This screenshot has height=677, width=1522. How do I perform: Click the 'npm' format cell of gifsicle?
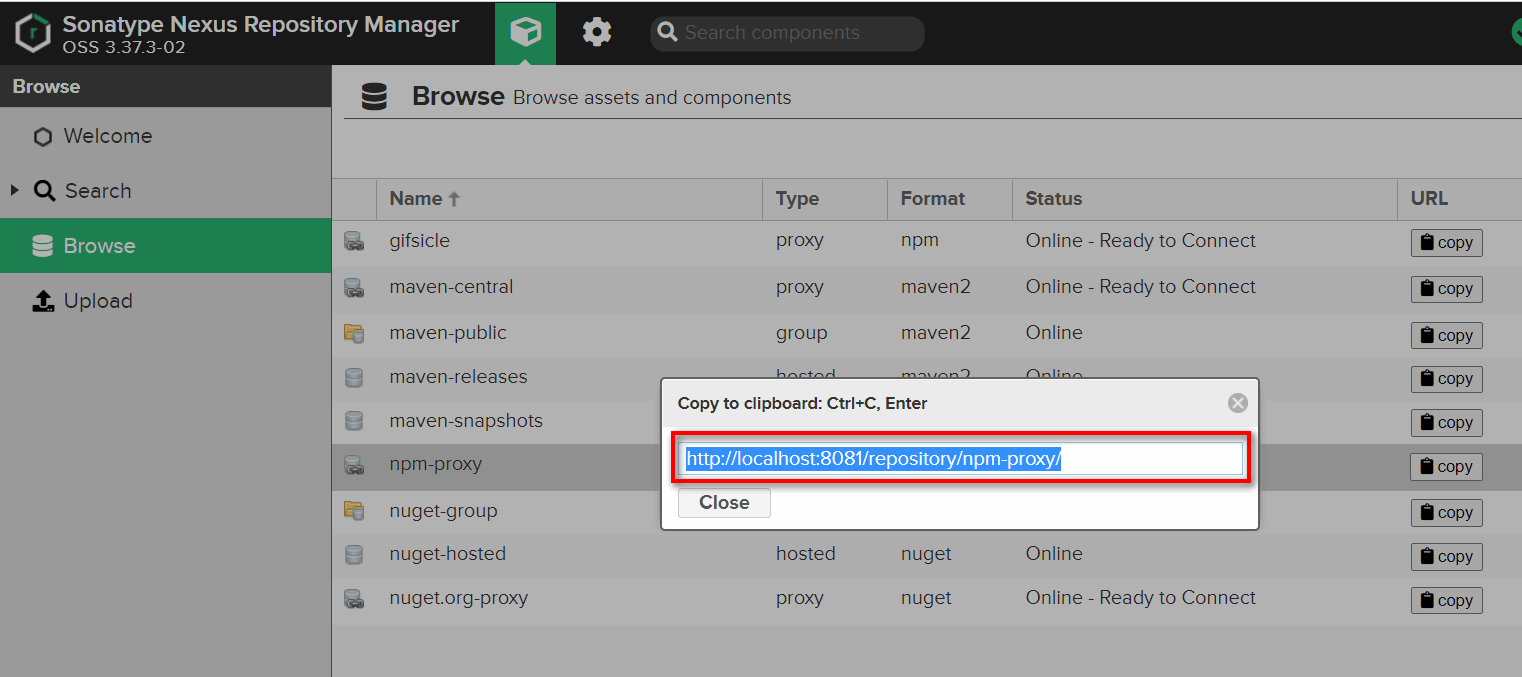pos(919,241)
